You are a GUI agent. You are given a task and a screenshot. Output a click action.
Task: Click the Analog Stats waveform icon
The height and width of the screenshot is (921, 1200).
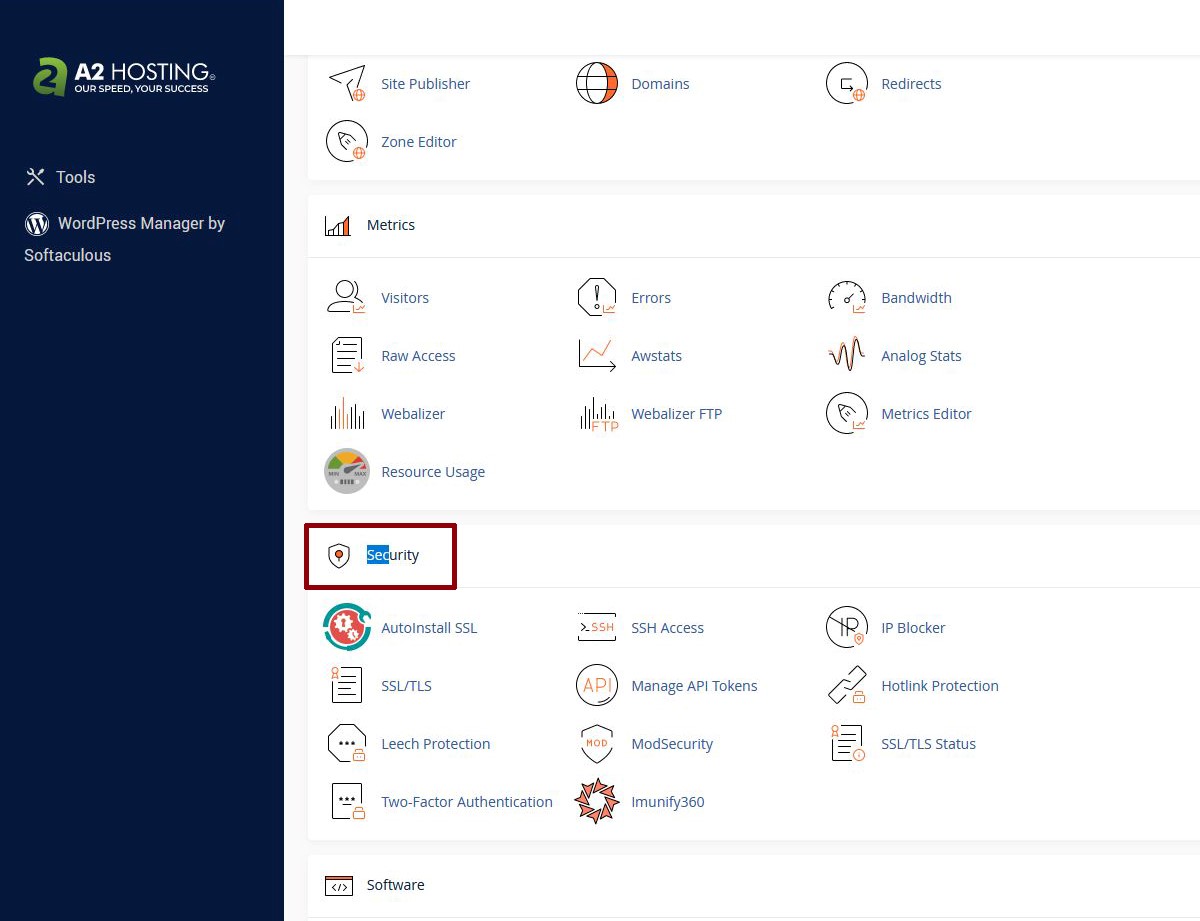click(x=847, y=356)
